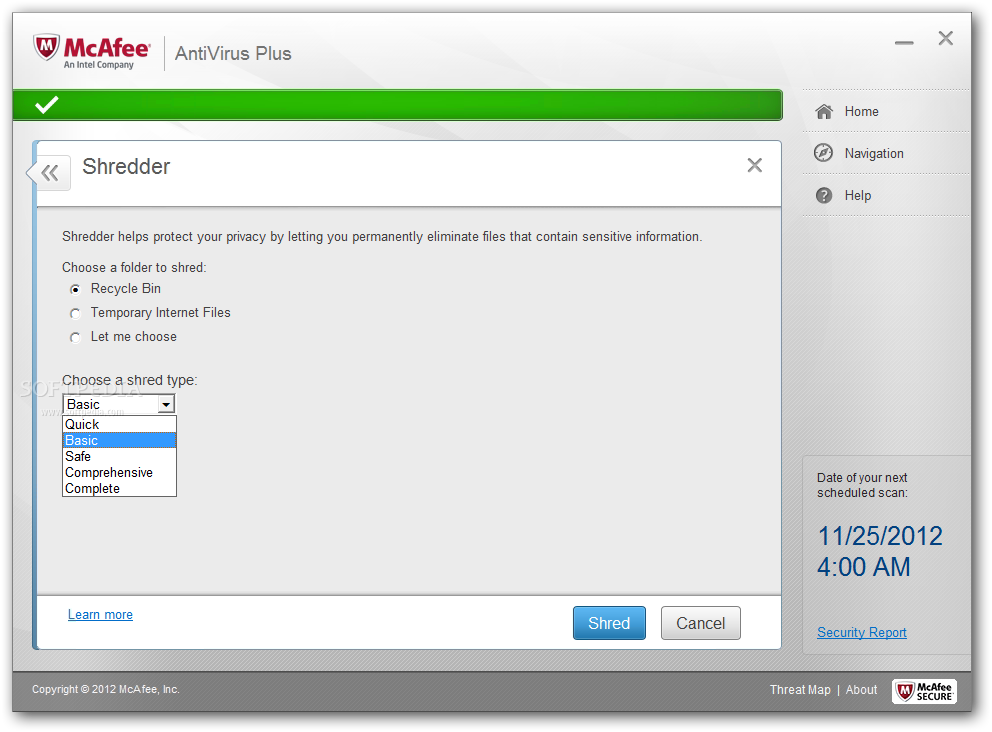Image resolution: width=992 pixels, height=732 pixels.
Task: Close the Shredder panel
Action: [x=754, y=166]
